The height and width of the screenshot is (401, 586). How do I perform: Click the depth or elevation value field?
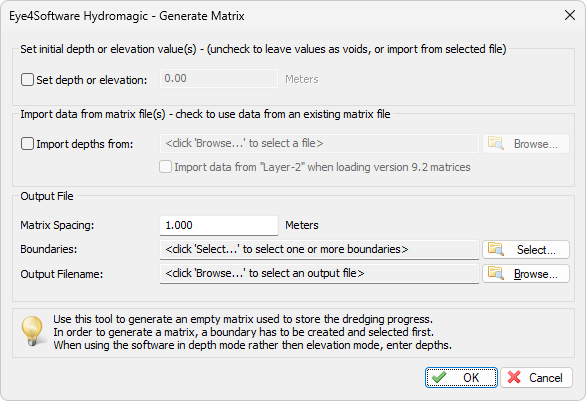coord(219,78)
